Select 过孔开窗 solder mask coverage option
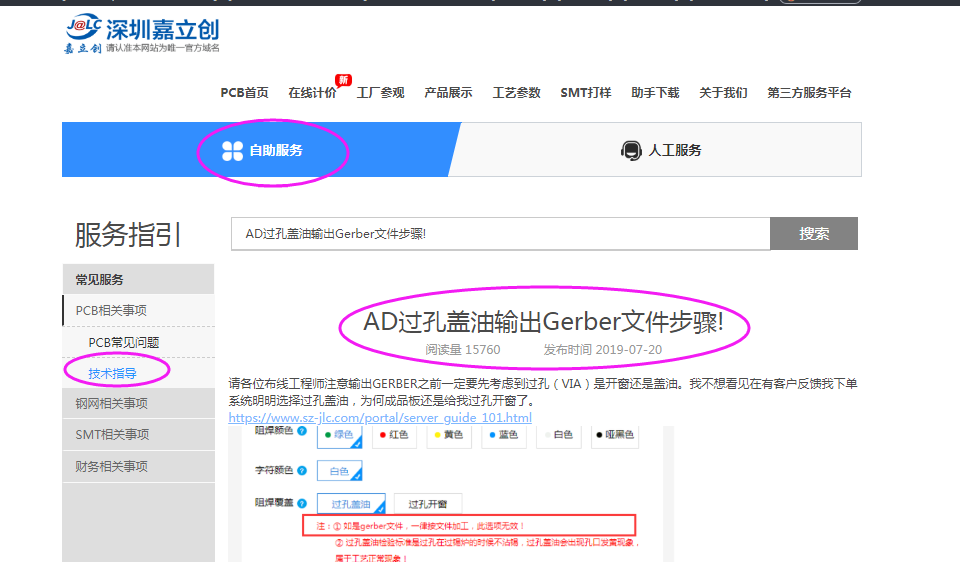960x562 pixels. click(x=428, y=504)
